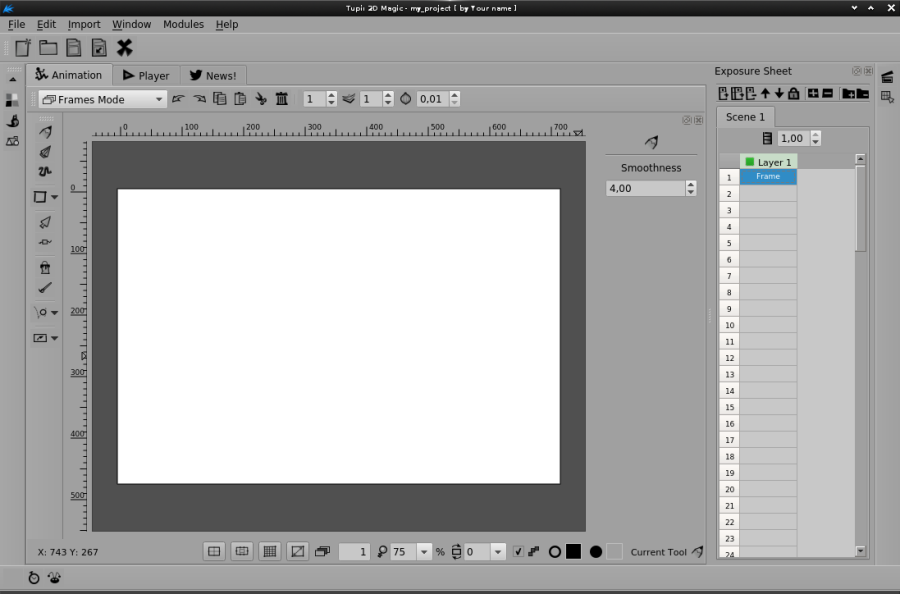Toggle the grid display
The image size is (900, 594).
click(269, 551)
